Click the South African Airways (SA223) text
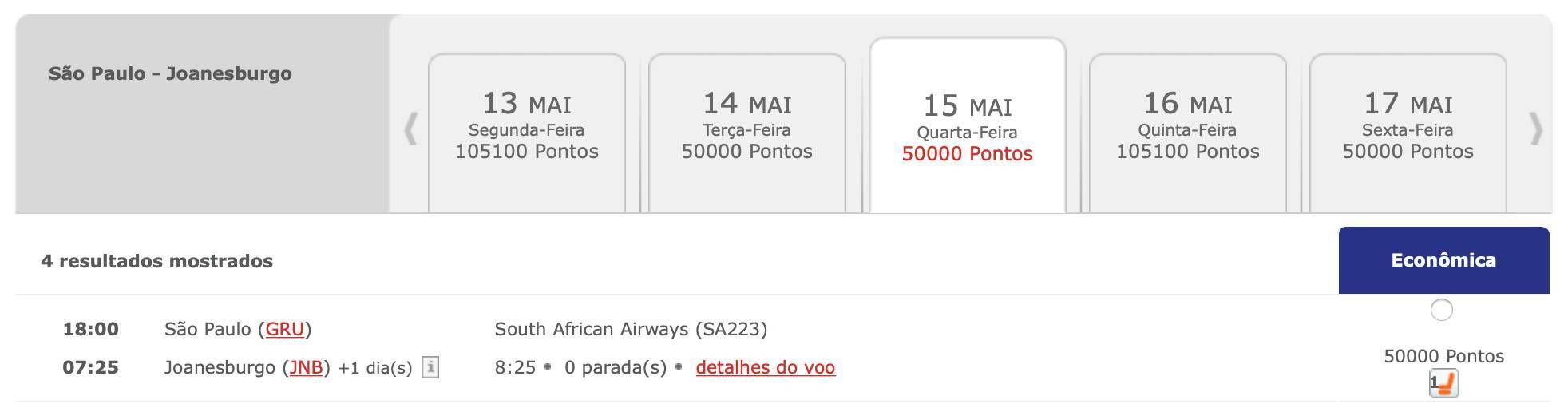The image size is (1568, 404). pyautogui.click(x=631, y=329)
